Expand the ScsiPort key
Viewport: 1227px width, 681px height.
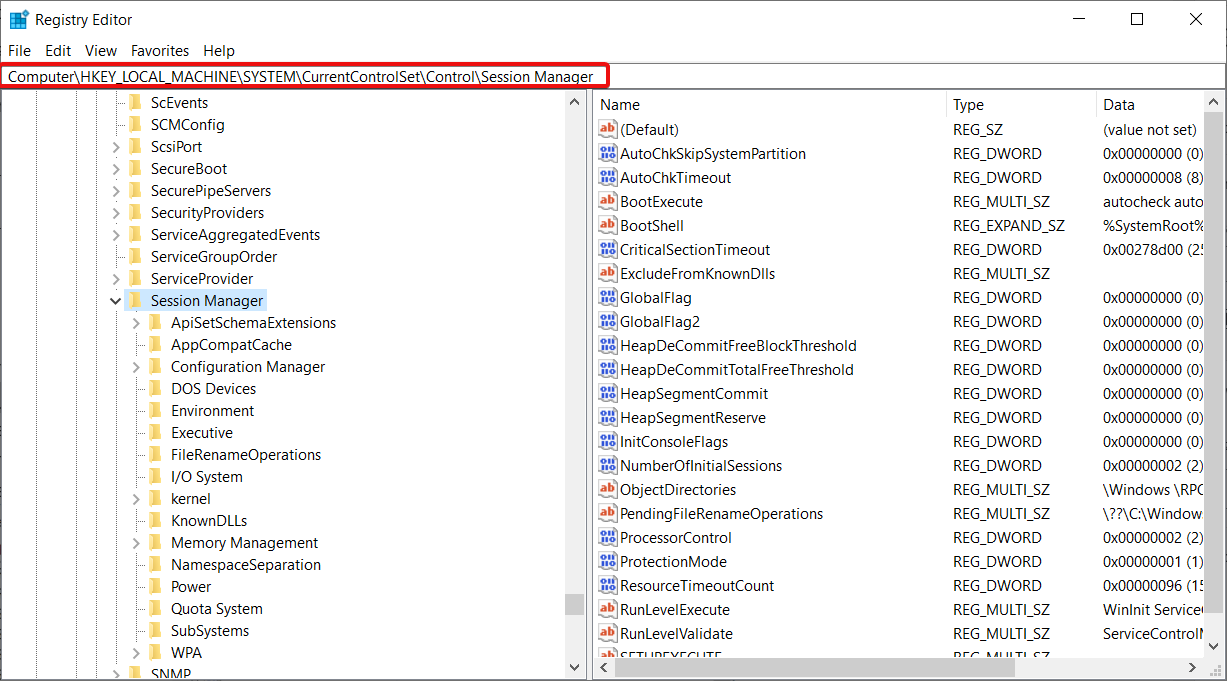tap(116, 146)
